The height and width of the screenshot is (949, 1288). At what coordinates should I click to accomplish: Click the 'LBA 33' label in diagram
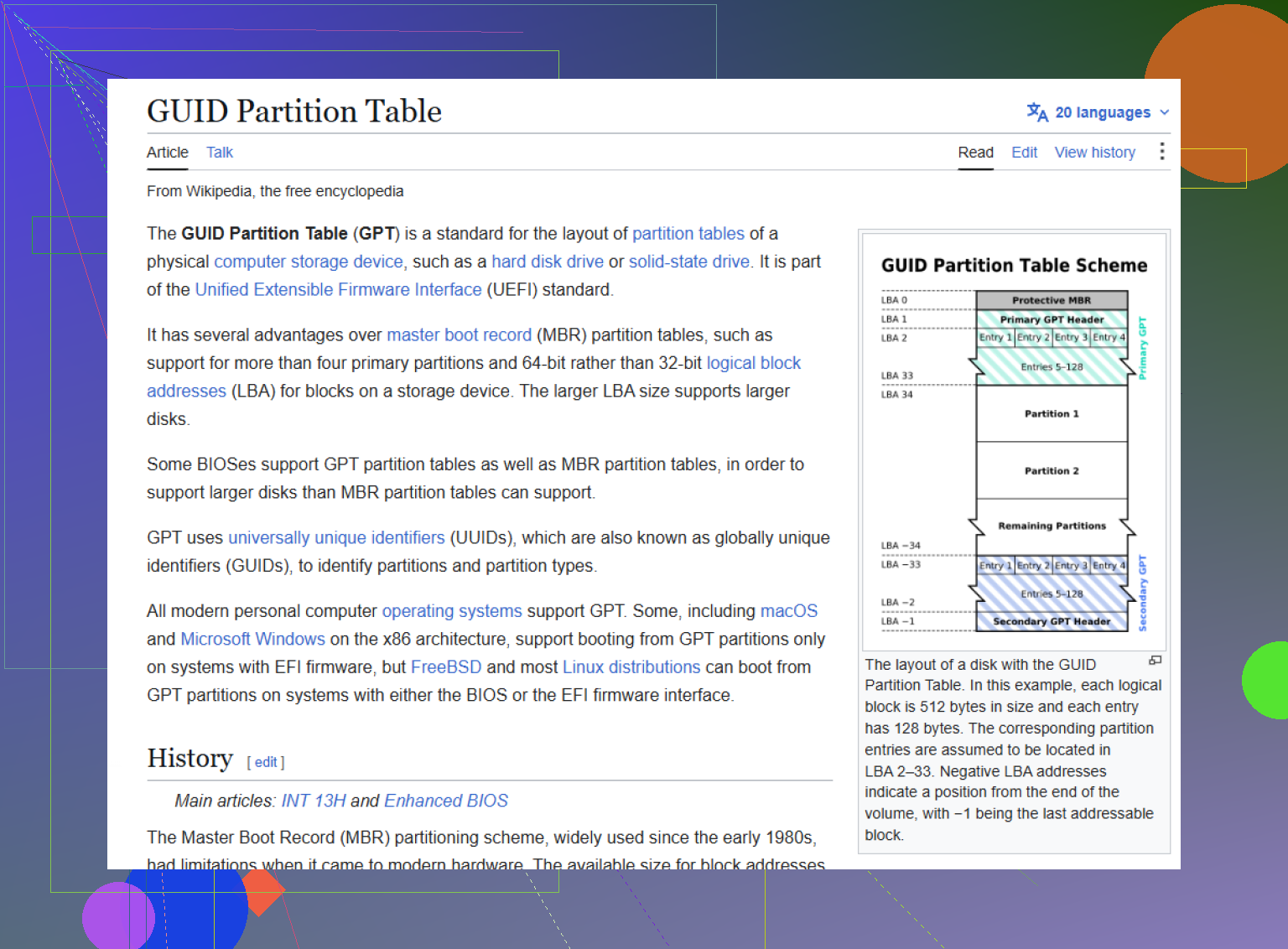[896, 376]
